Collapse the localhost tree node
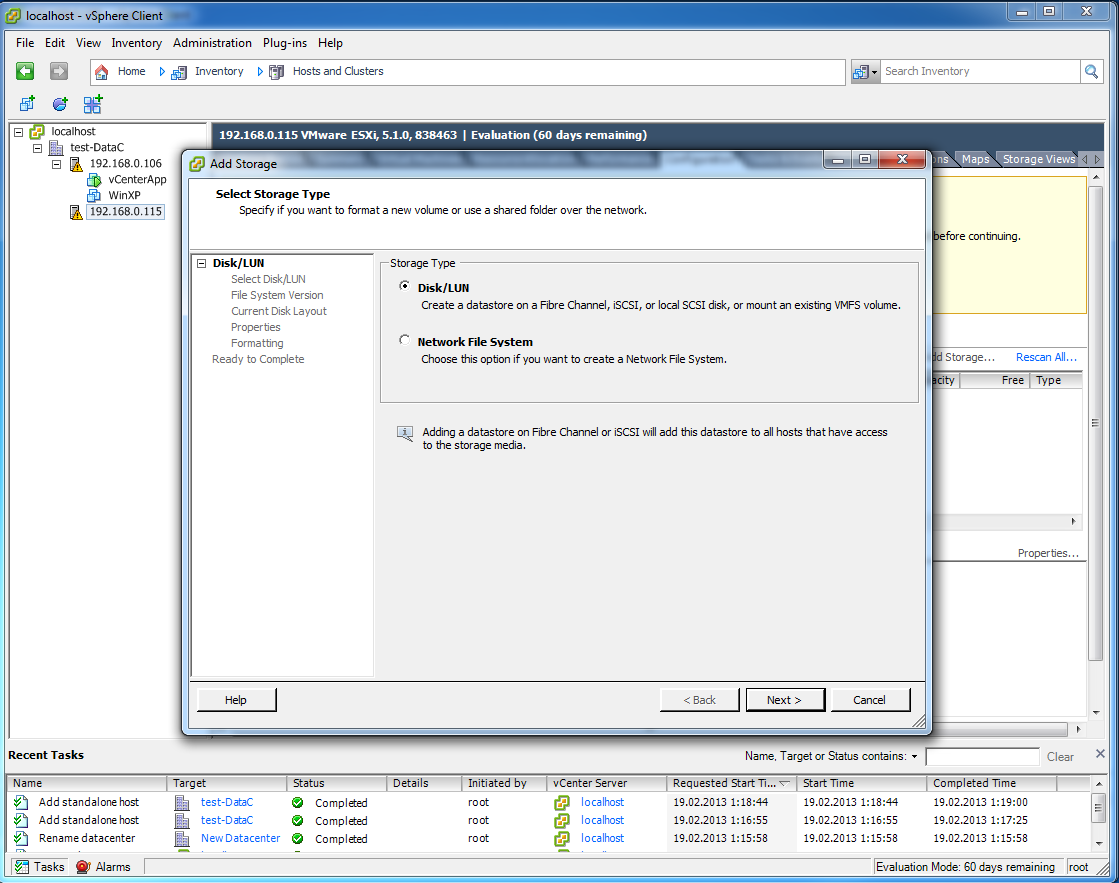 19,132
